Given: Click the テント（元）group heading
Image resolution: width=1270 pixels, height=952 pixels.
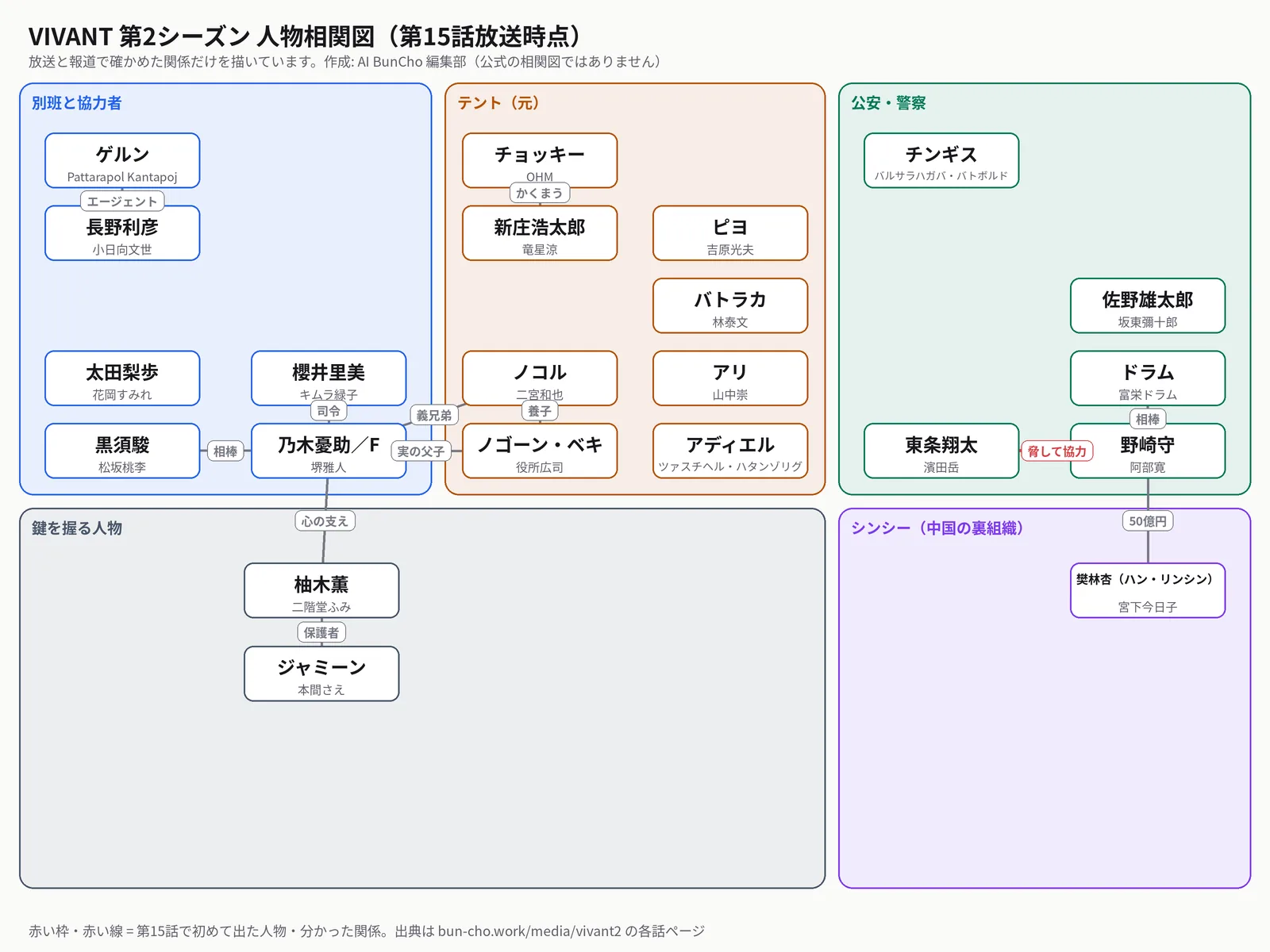Looking at the screenshot, I should [498, 103].
